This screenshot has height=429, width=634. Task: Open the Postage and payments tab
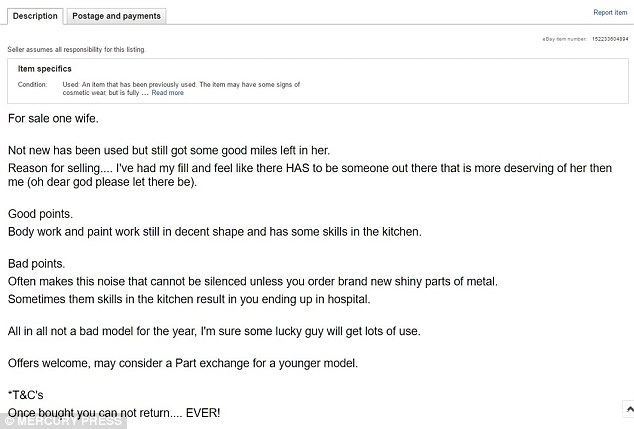116,16
